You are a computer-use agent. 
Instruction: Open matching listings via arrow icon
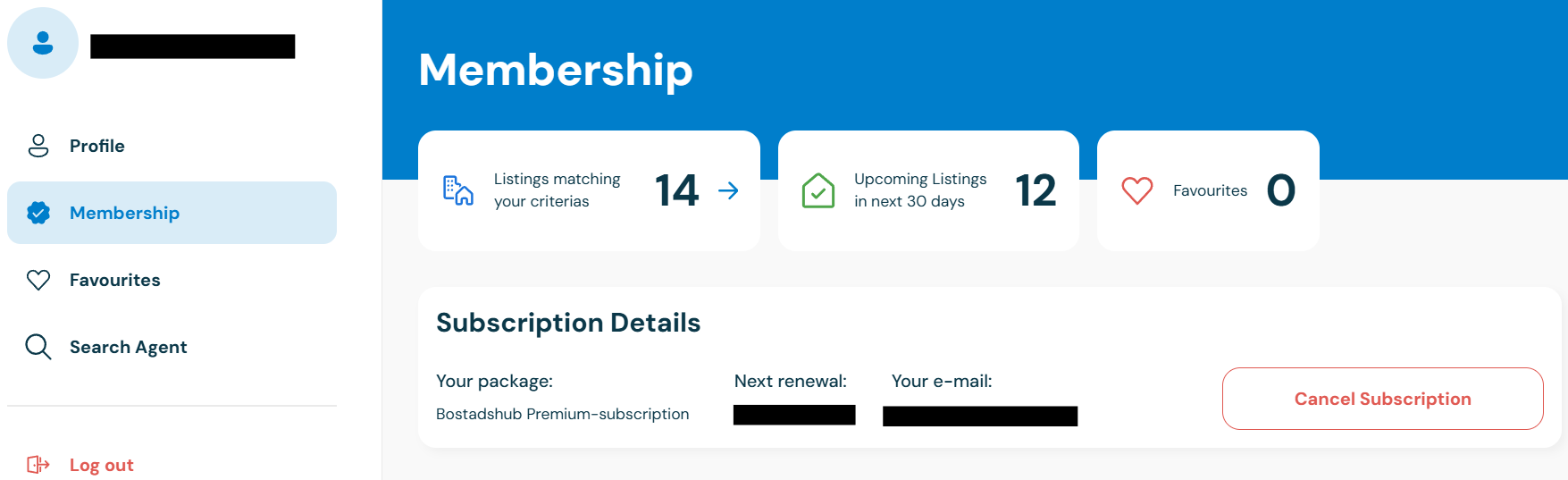coord(728,190)
